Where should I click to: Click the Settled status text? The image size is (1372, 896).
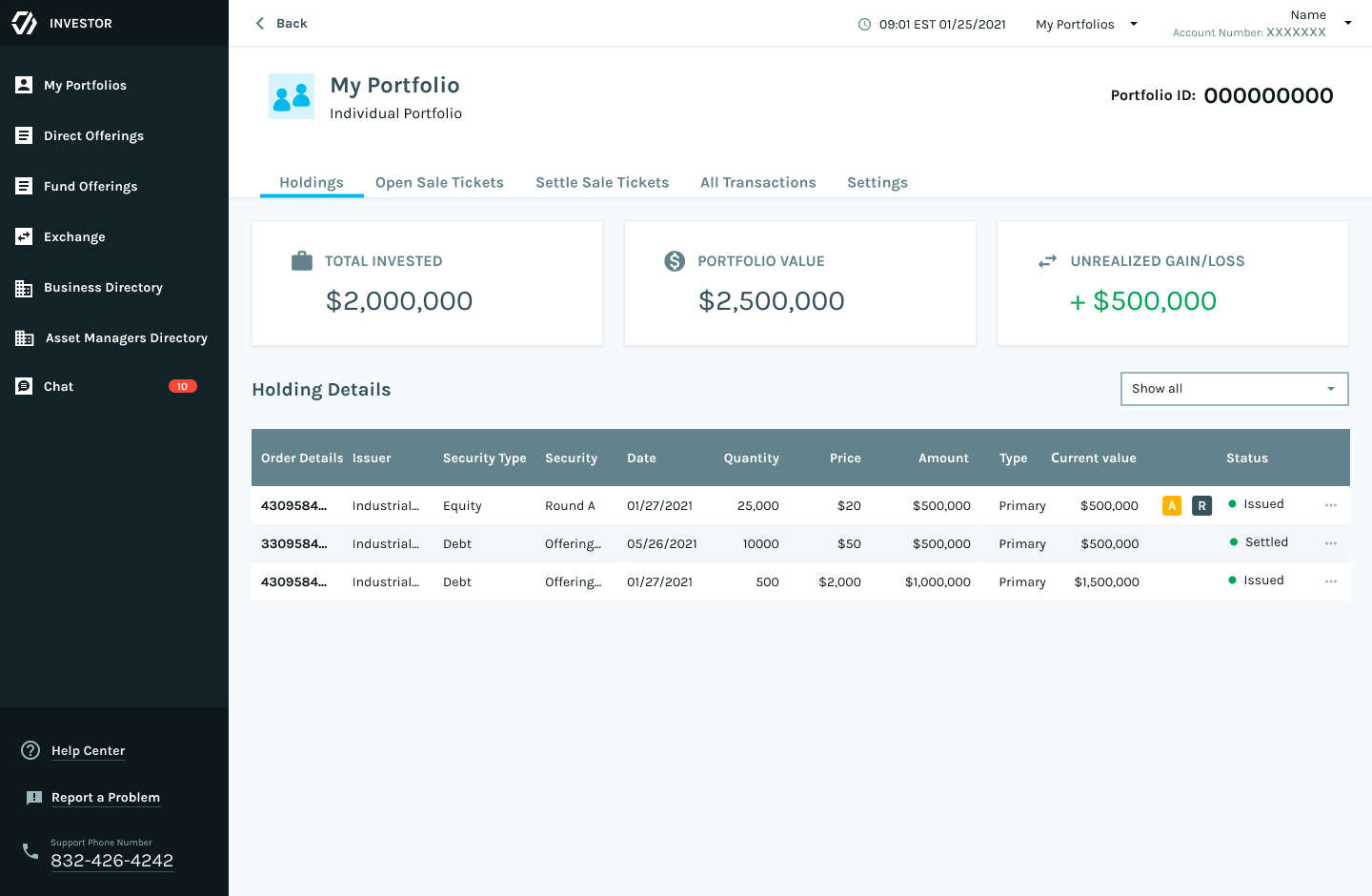tap(1266, 542)
